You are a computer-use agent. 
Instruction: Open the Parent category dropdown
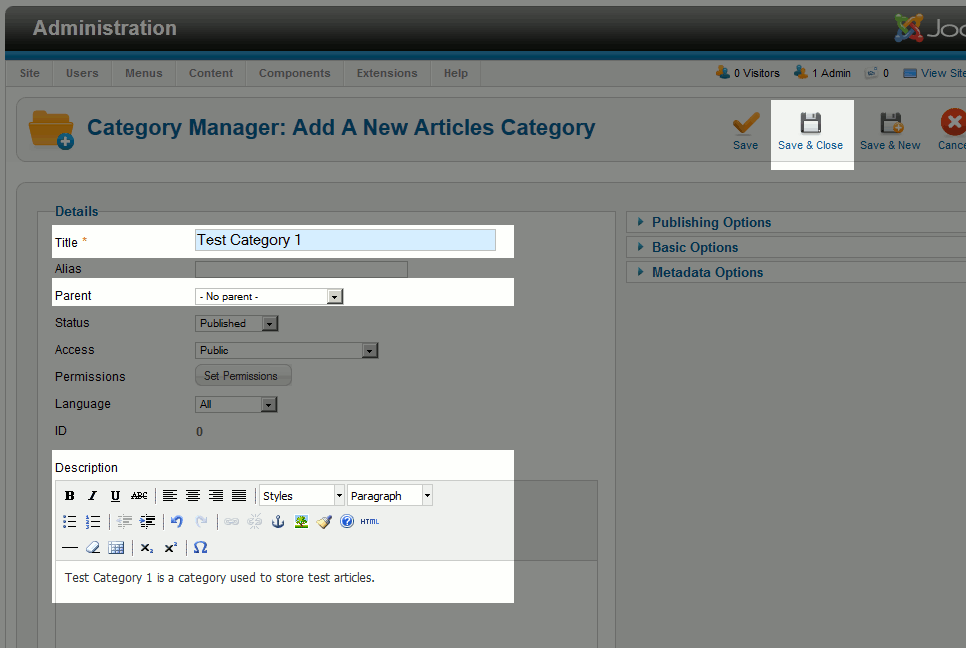(x=269, y=297)
